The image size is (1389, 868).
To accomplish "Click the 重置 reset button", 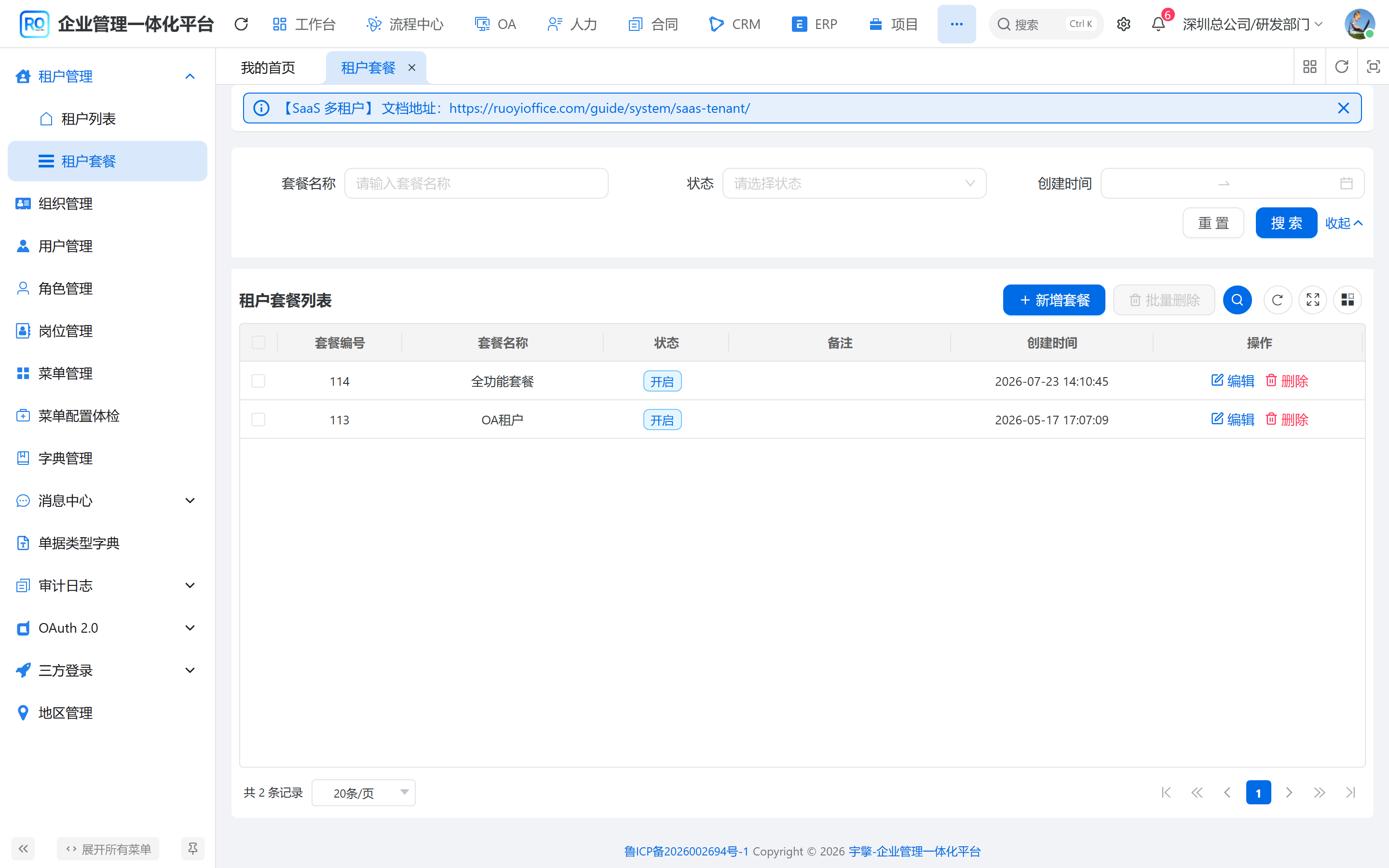I will coord(1213,223).
